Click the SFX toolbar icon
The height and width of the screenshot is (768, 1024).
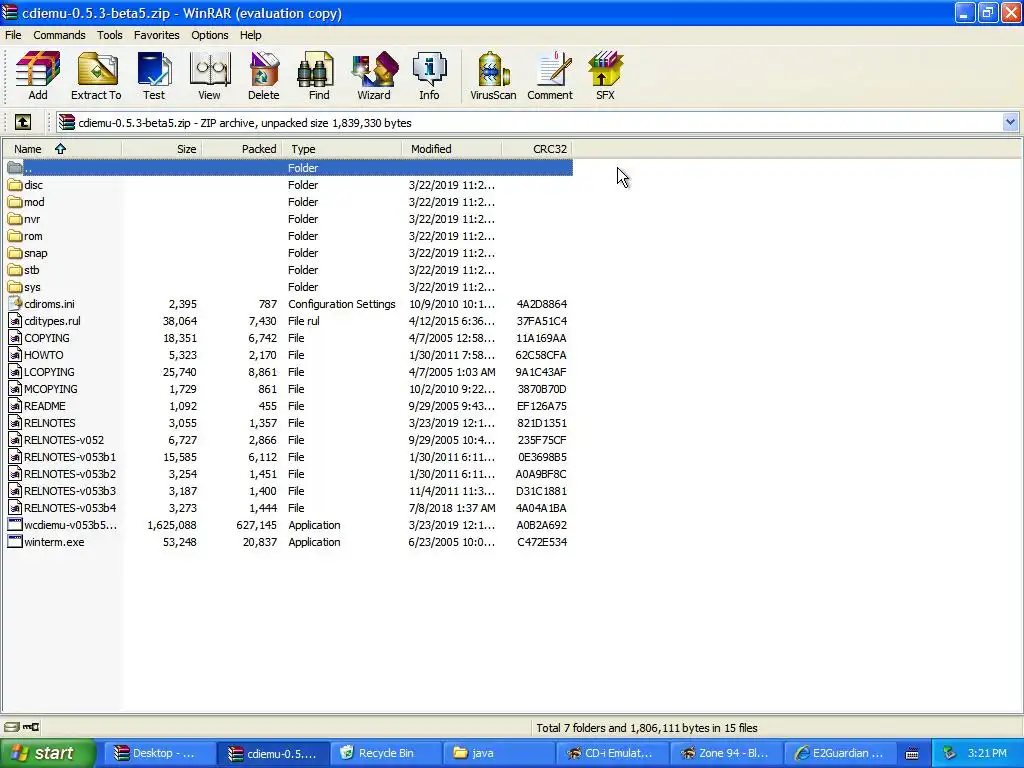[x=605, y=75]
